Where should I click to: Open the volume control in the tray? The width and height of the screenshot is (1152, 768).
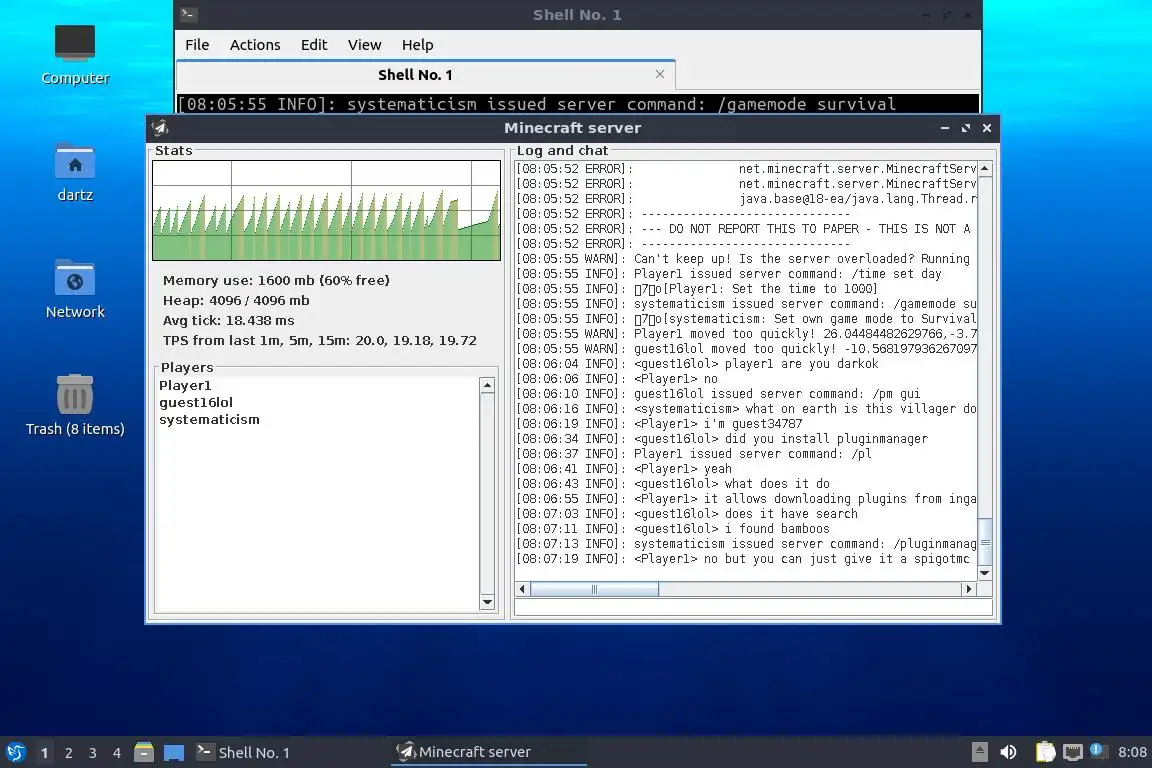1008,752
